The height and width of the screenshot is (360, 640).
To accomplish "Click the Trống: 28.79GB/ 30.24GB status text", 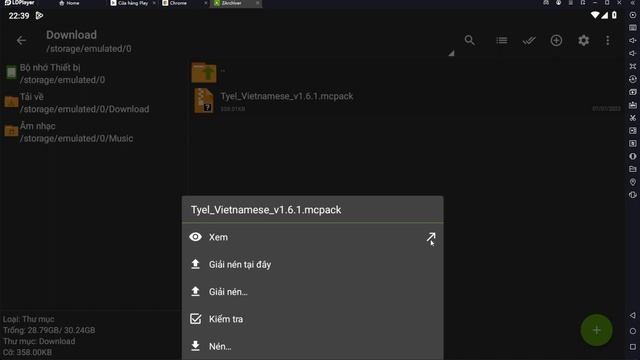I will pyautogui.click(x=49, y=330).
